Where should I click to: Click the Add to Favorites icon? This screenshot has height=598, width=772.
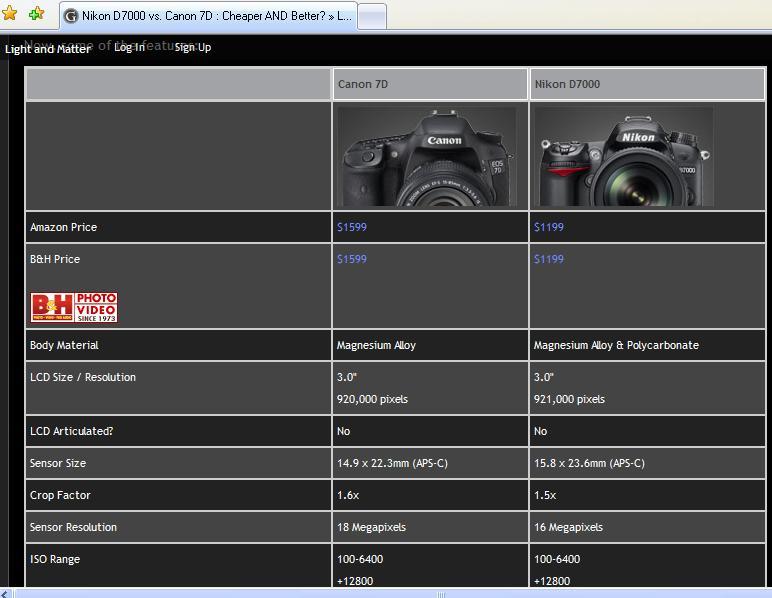37,14
